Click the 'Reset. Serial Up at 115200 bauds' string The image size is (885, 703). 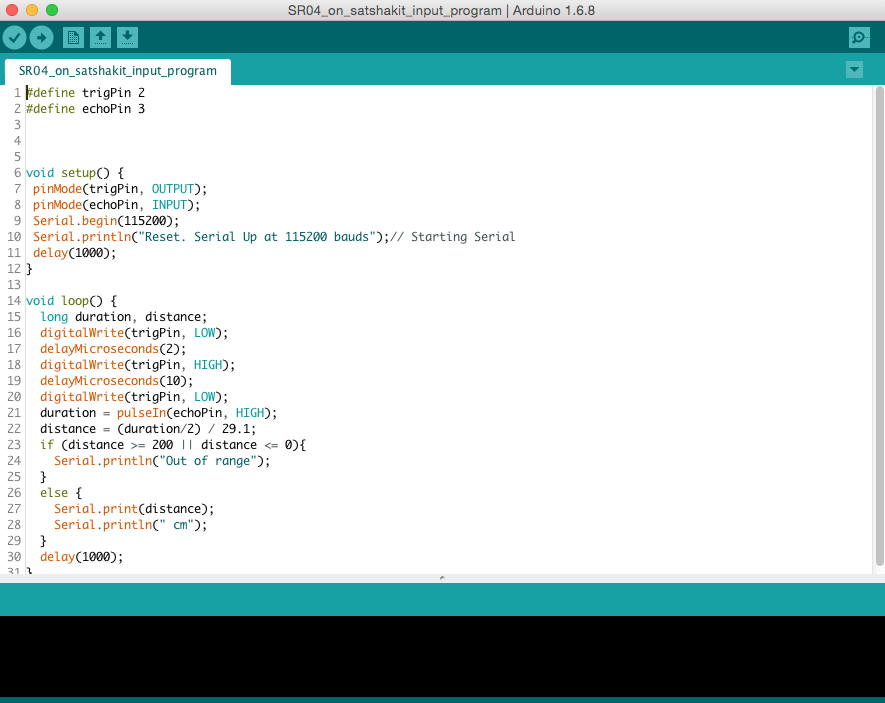point(257,236)
